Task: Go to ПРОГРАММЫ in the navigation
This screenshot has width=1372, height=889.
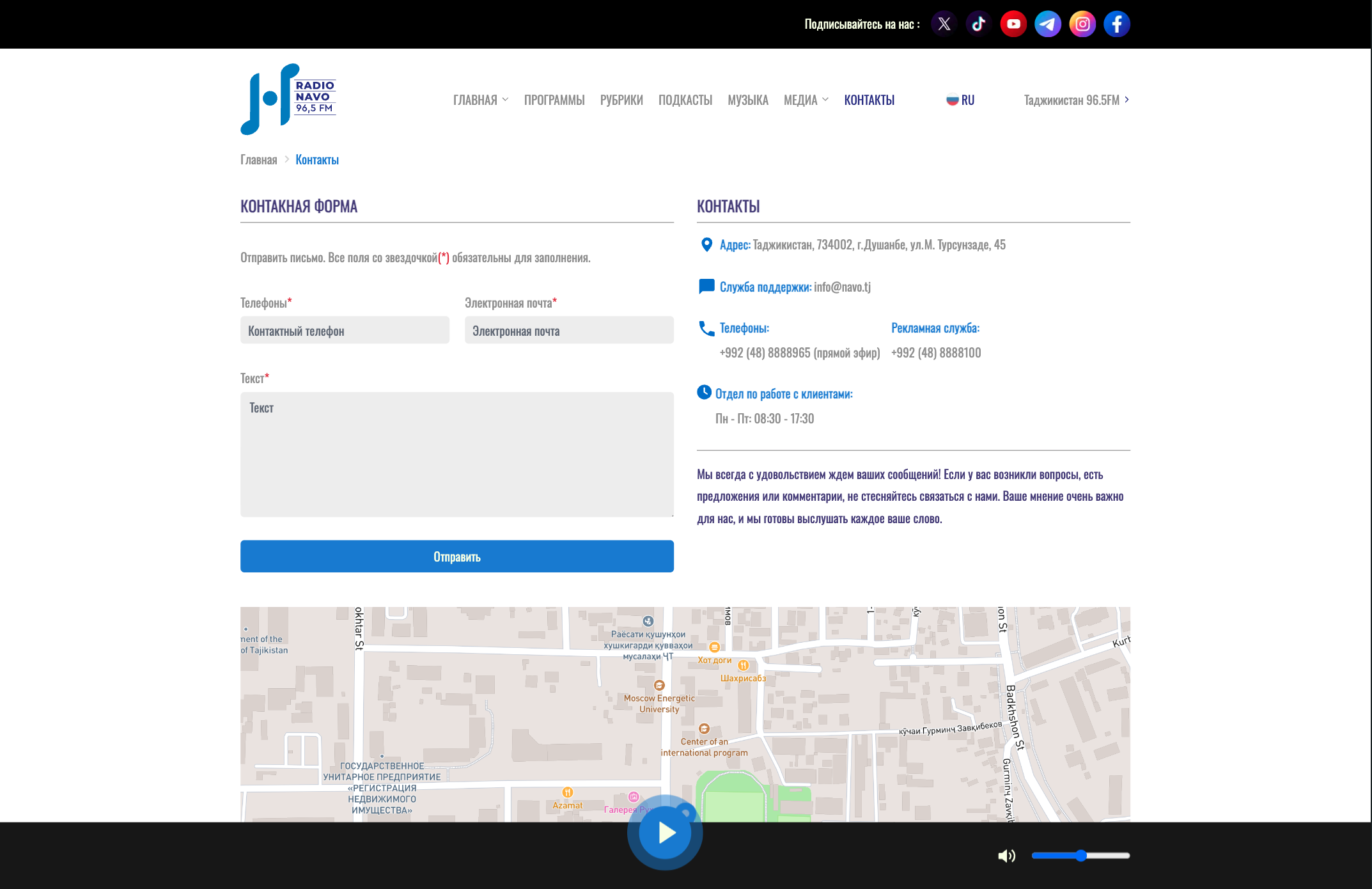Action: tap(554, 100)
